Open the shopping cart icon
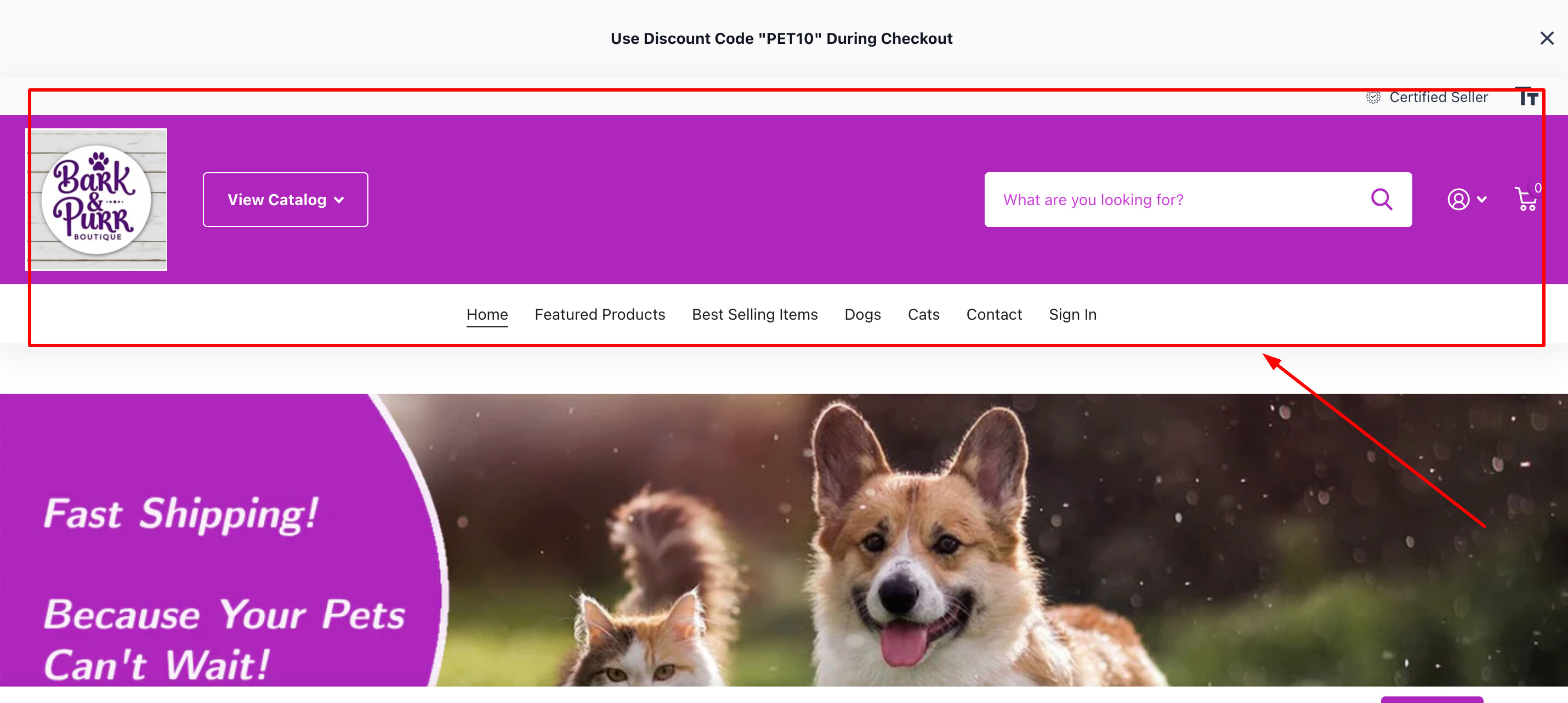Image resolution: width=1568 pixels, height=703 pixels. 1525,199
